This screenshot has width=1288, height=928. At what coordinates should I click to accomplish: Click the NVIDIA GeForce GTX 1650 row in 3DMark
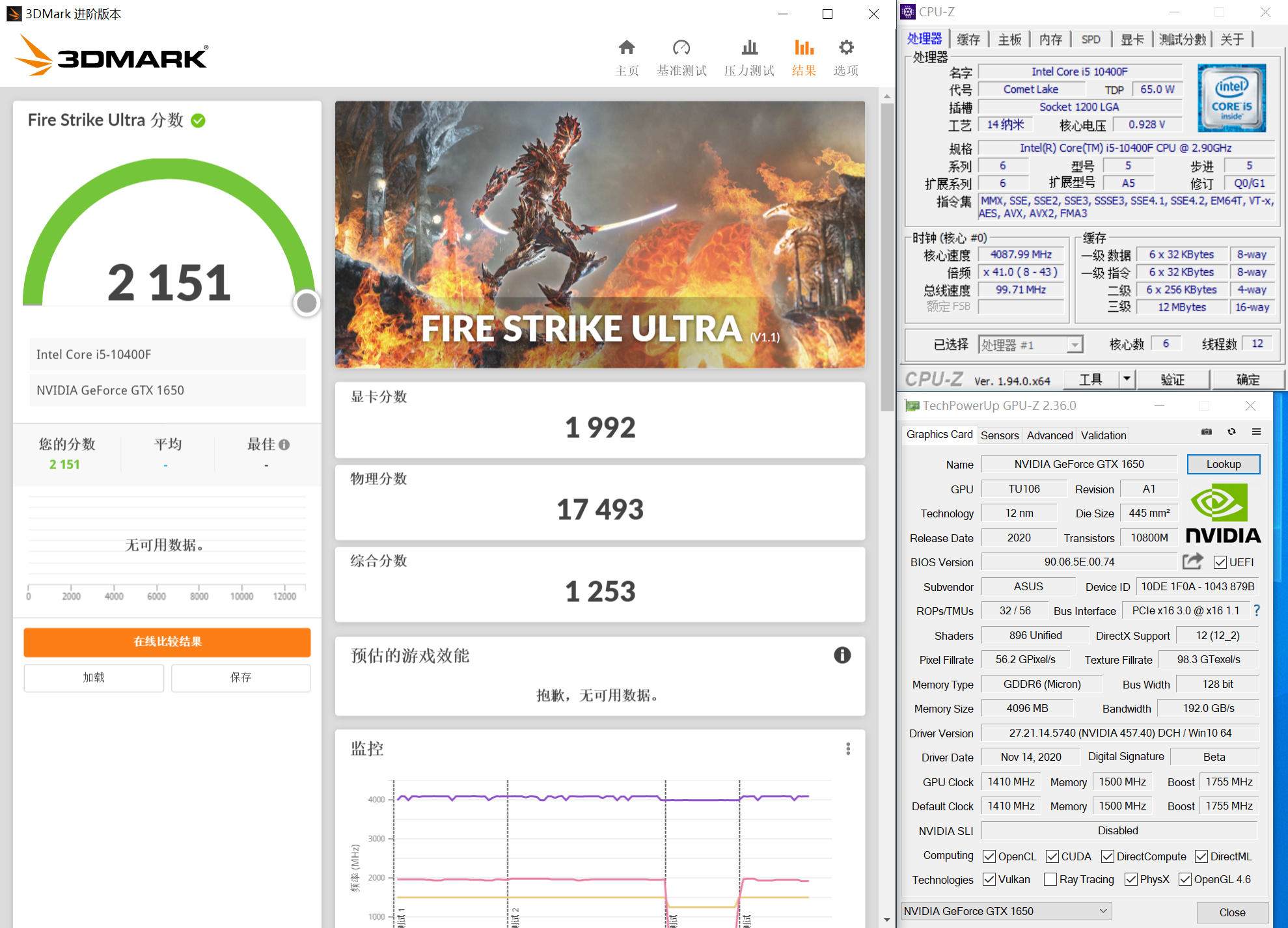168,390
